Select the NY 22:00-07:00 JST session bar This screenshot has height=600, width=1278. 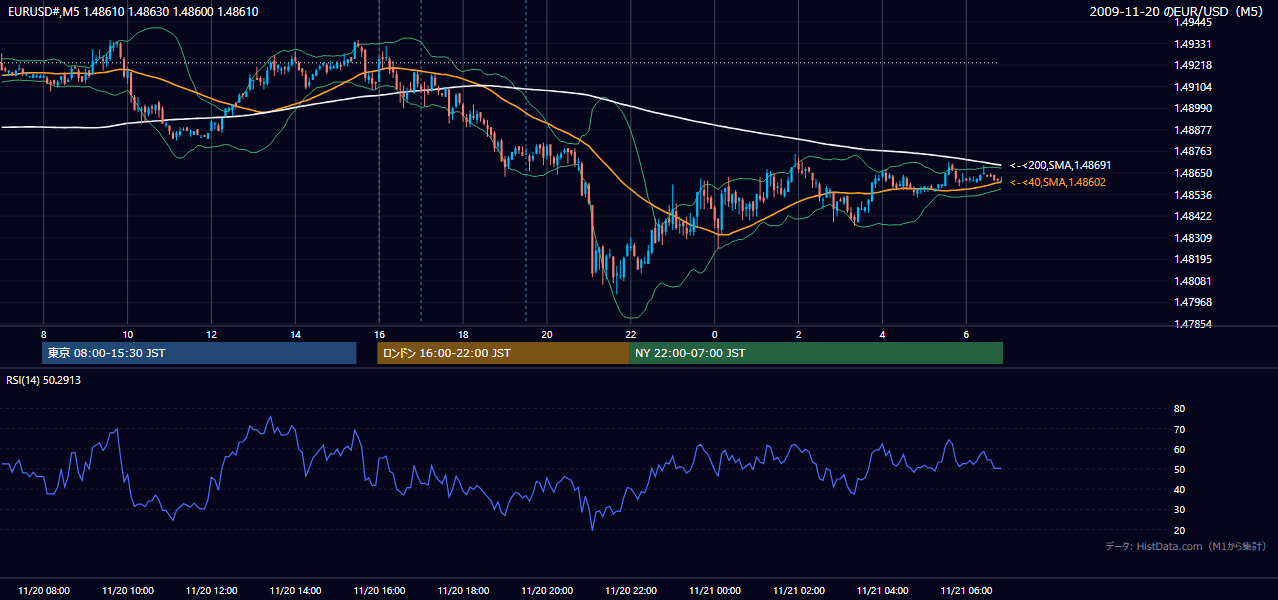[816, 353]
